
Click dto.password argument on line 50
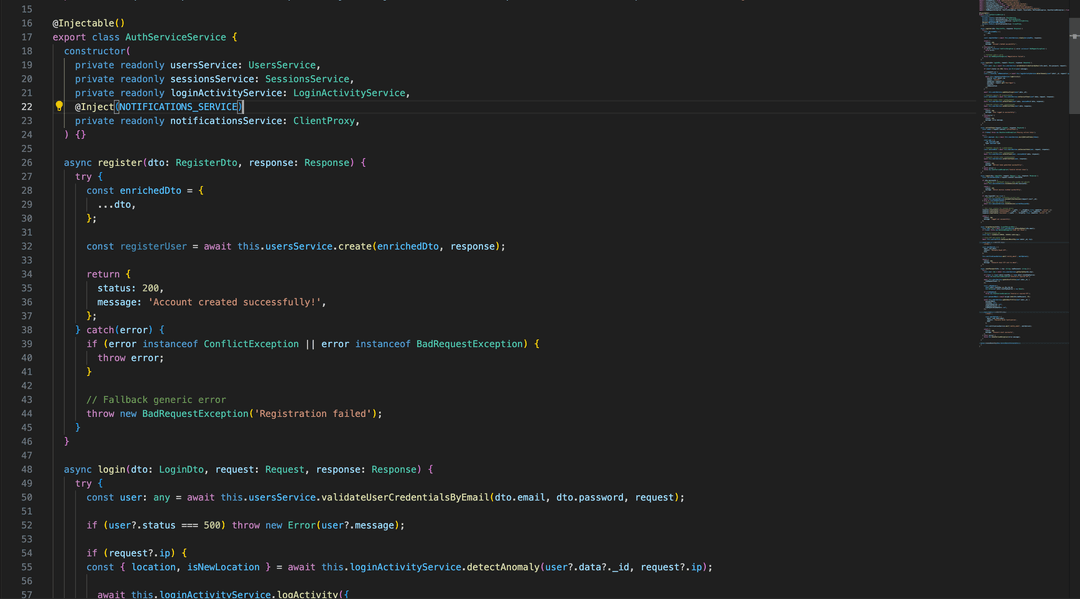coord(590,497)
